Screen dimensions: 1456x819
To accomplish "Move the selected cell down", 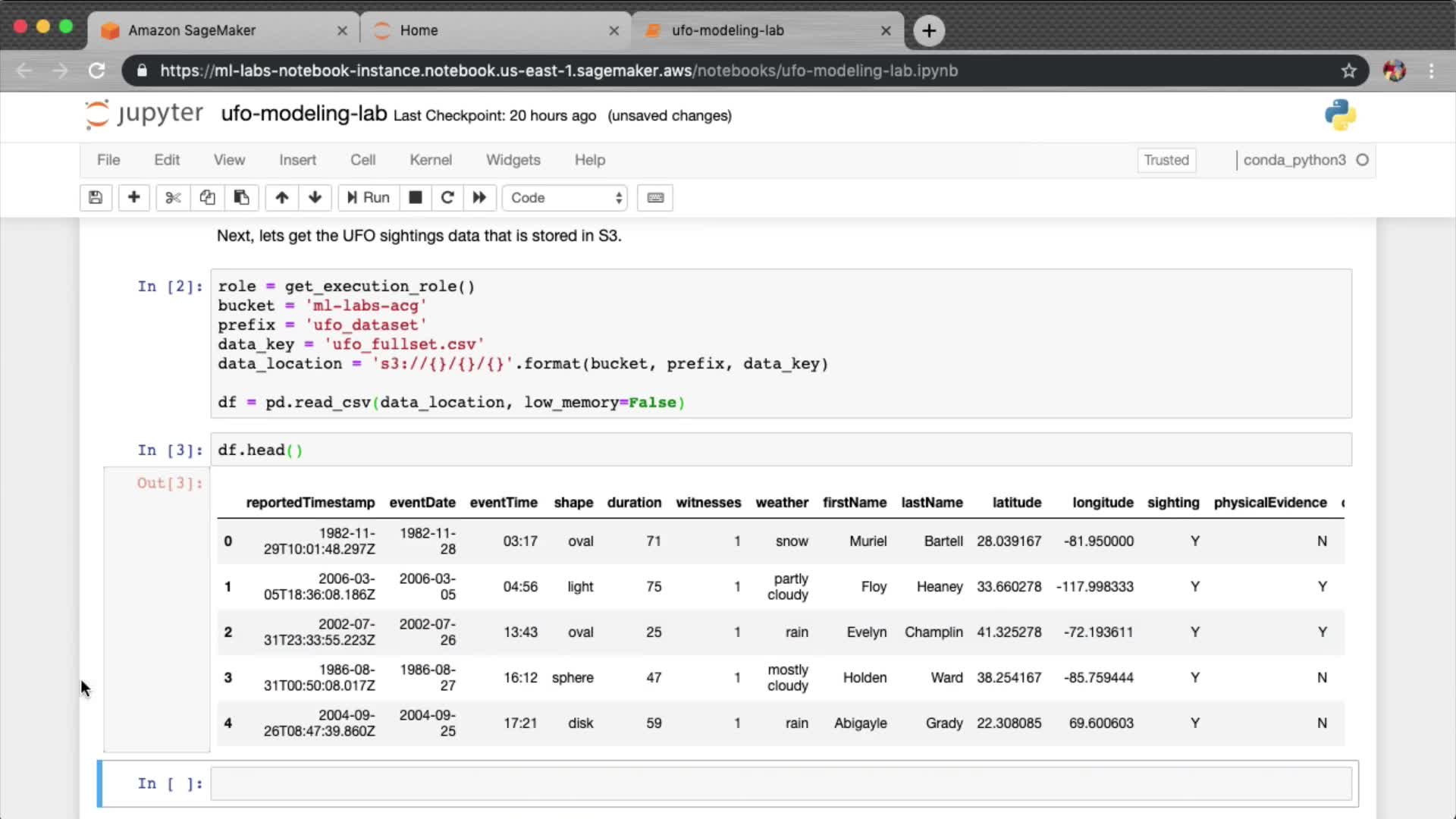I will click(x=315, y=198).
